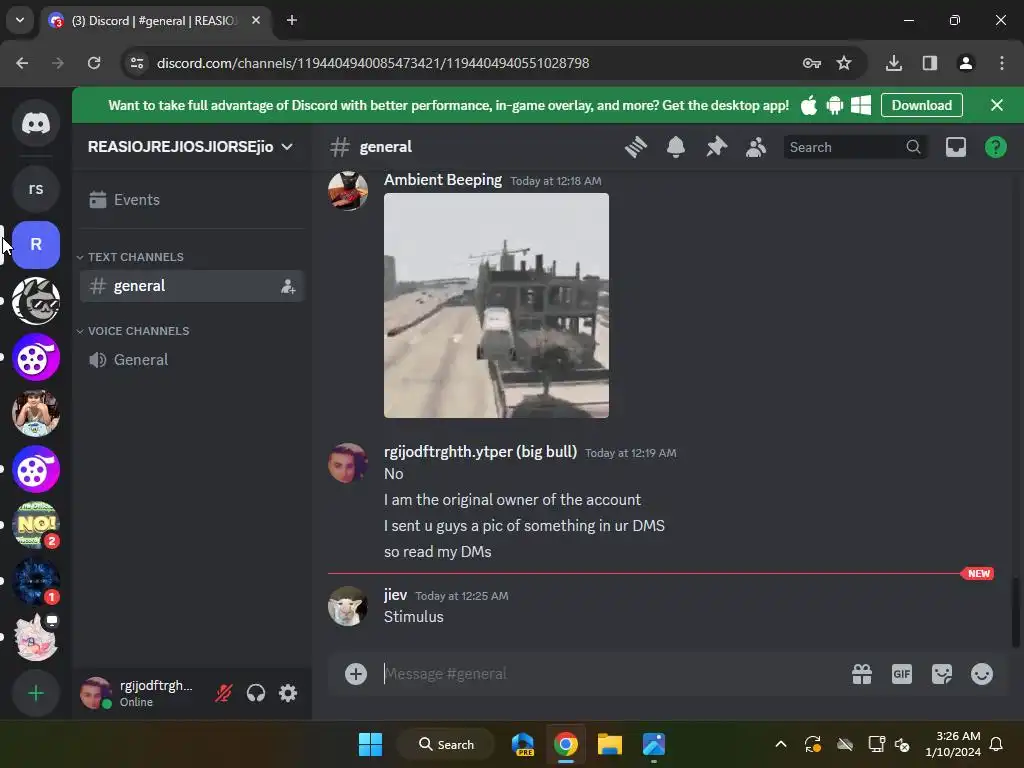1024x768 pixels.
Task: Open File Explorer from taskbar
Action: pyautogui.click(x=609, y=744)
